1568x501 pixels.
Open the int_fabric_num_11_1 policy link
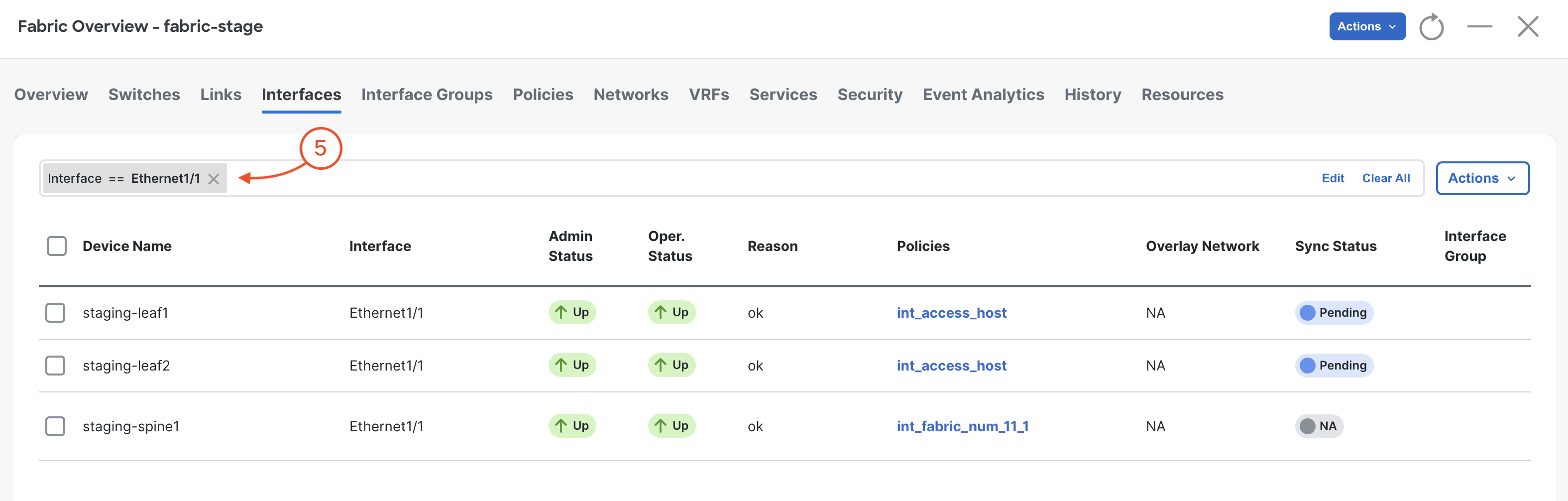962,426
